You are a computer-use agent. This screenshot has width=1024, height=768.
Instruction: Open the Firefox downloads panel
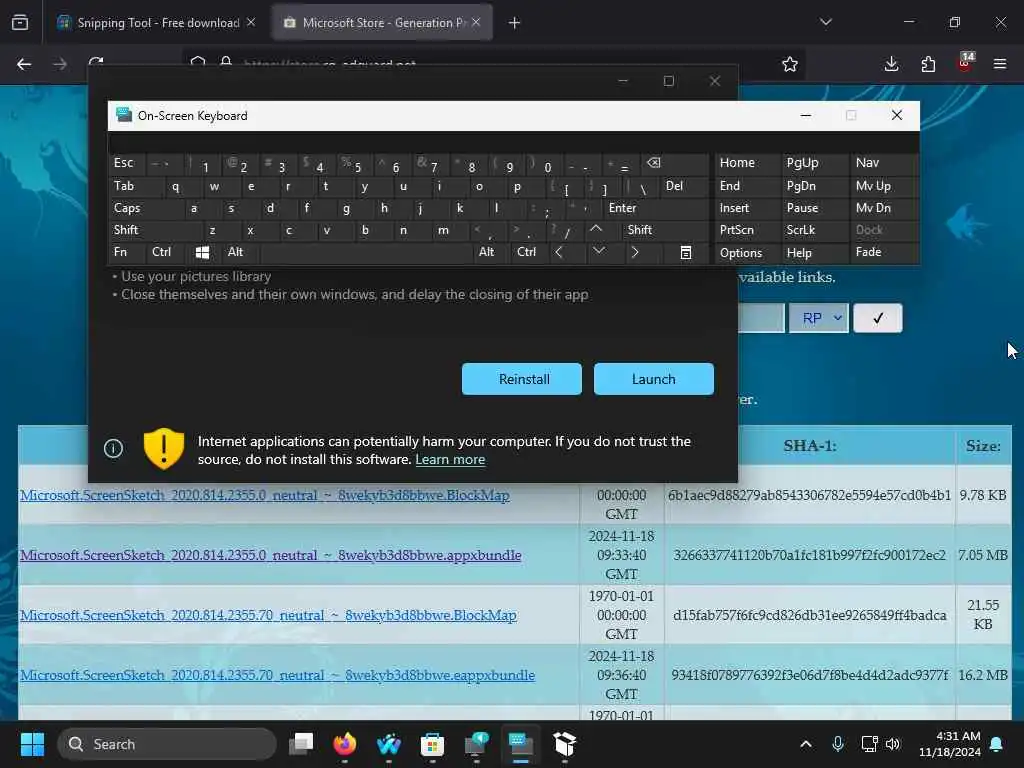click(x=891, y=64)
